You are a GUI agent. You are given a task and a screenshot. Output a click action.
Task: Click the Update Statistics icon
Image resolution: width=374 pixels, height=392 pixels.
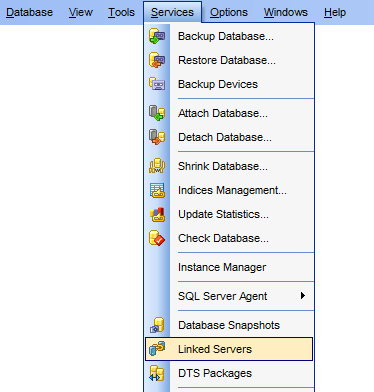point(157,214)
